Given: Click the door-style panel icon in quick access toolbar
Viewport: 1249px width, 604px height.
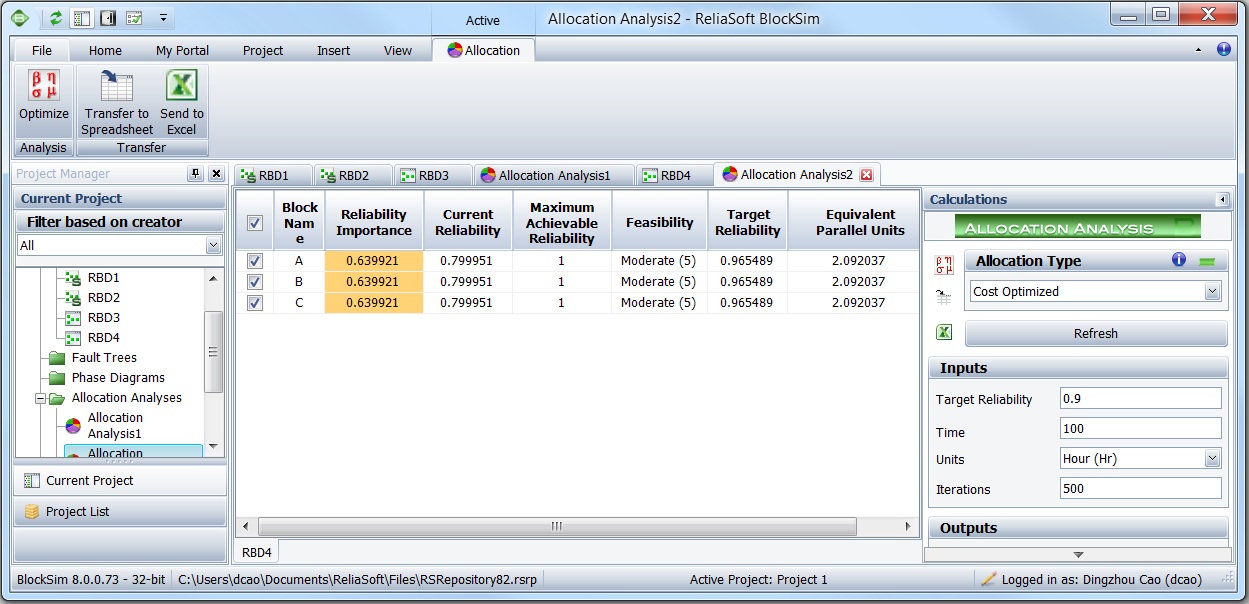Looking at the screenshot, I should point(108,18).
